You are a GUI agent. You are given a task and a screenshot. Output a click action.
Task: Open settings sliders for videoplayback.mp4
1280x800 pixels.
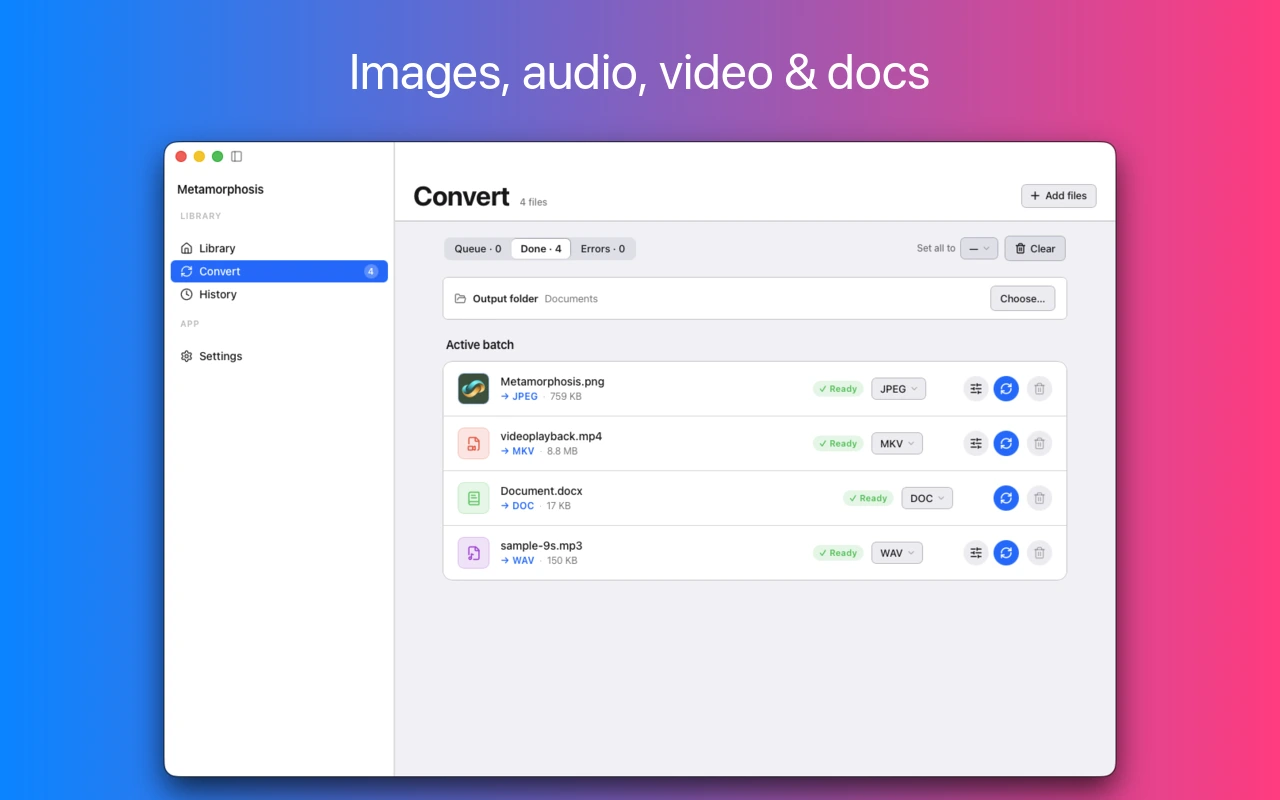coord(976,443)
